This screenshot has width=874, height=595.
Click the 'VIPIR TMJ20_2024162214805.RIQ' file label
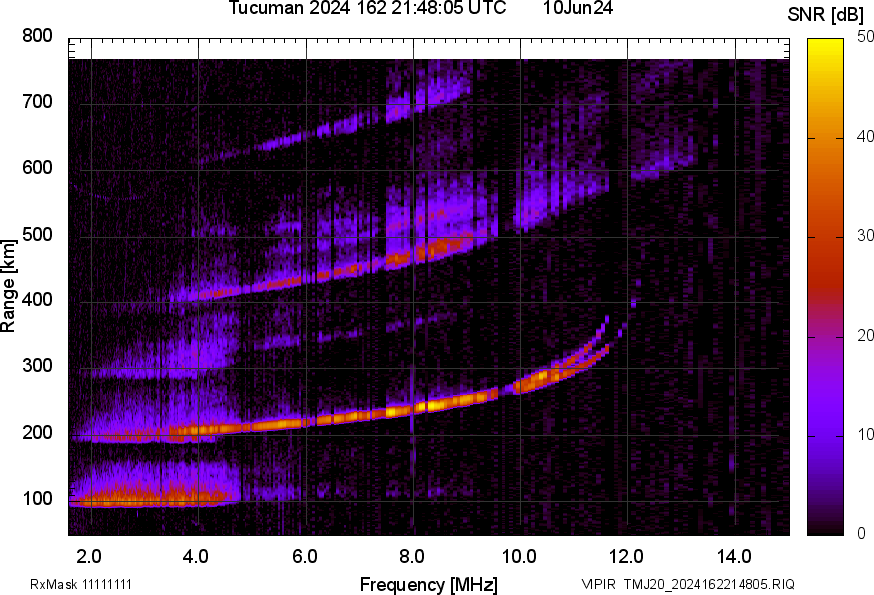[688, 584]
